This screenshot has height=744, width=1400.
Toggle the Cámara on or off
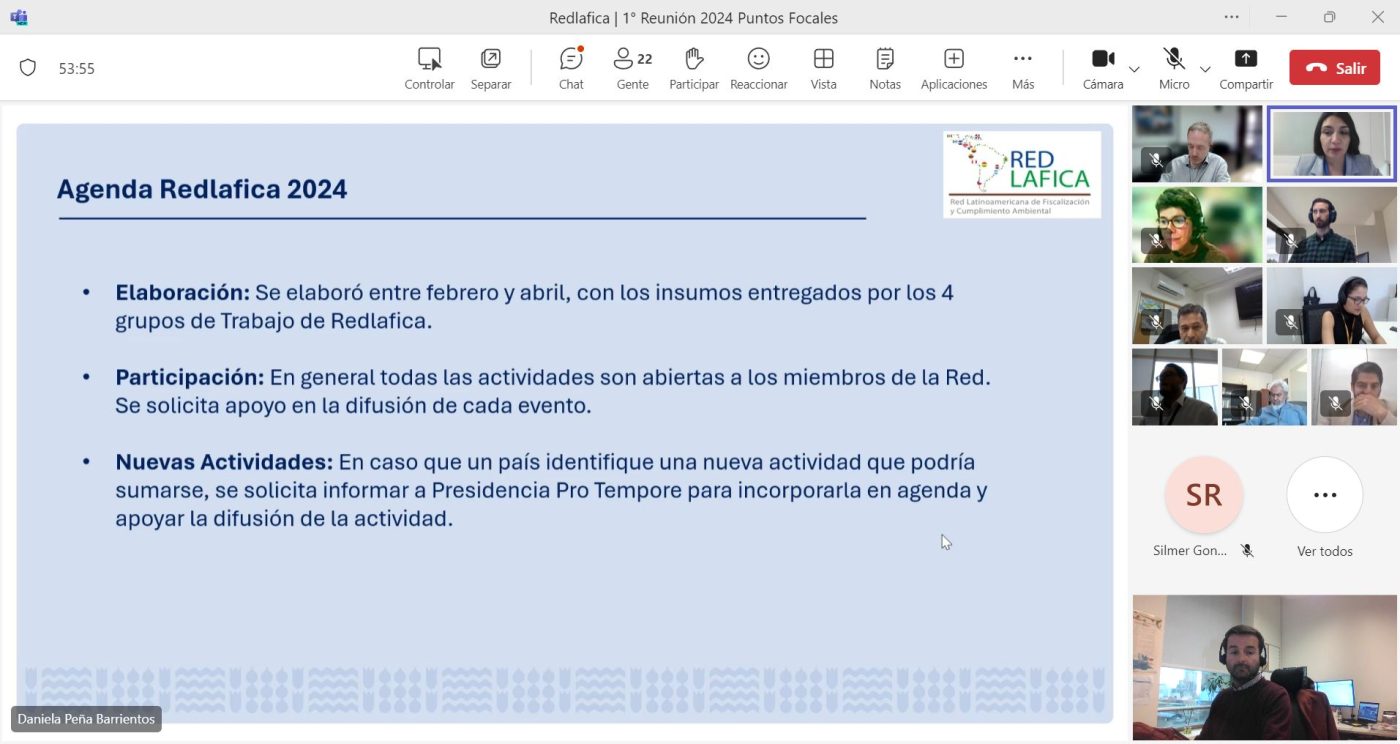pos(1102,68)
